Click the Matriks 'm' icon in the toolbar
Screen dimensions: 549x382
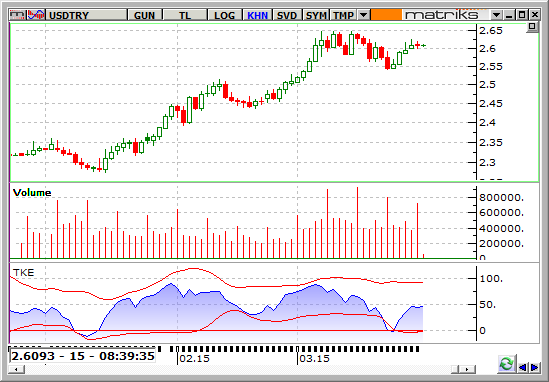pyautogui.click(x=18, y=15)
